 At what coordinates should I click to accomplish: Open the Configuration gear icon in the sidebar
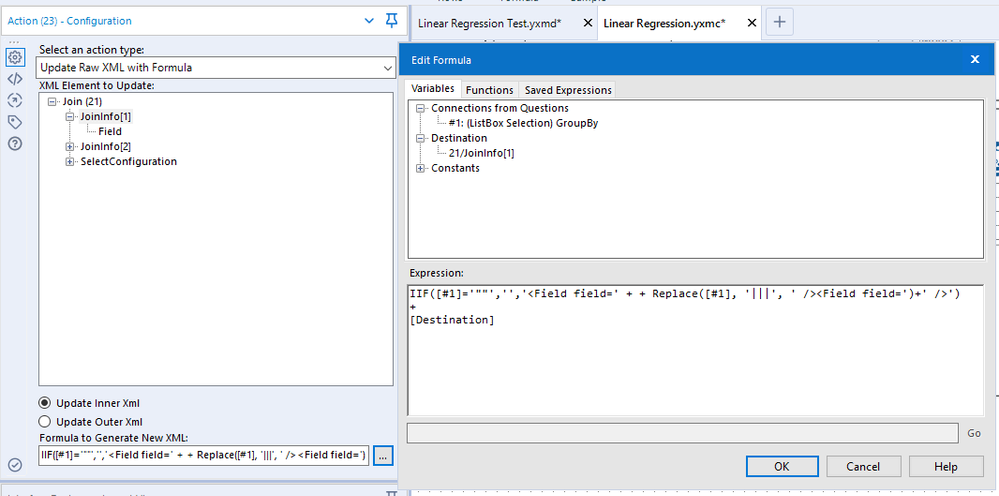(15, 58)
